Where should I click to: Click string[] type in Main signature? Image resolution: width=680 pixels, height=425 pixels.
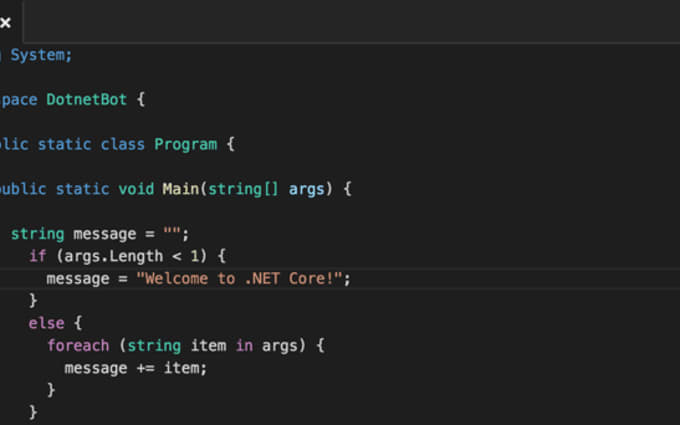coord(244,189)
